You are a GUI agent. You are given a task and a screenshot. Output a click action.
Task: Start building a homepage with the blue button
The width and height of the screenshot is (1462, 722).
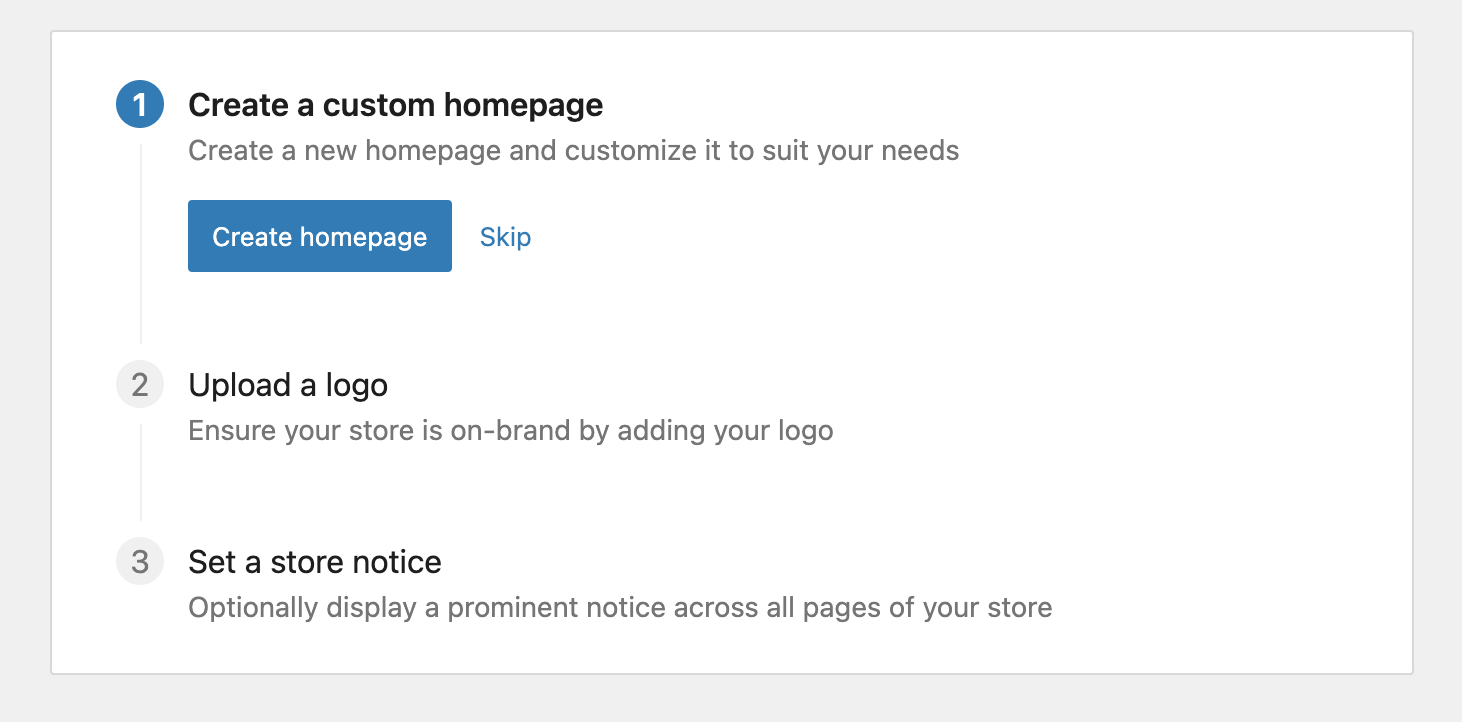click(319, 236)
